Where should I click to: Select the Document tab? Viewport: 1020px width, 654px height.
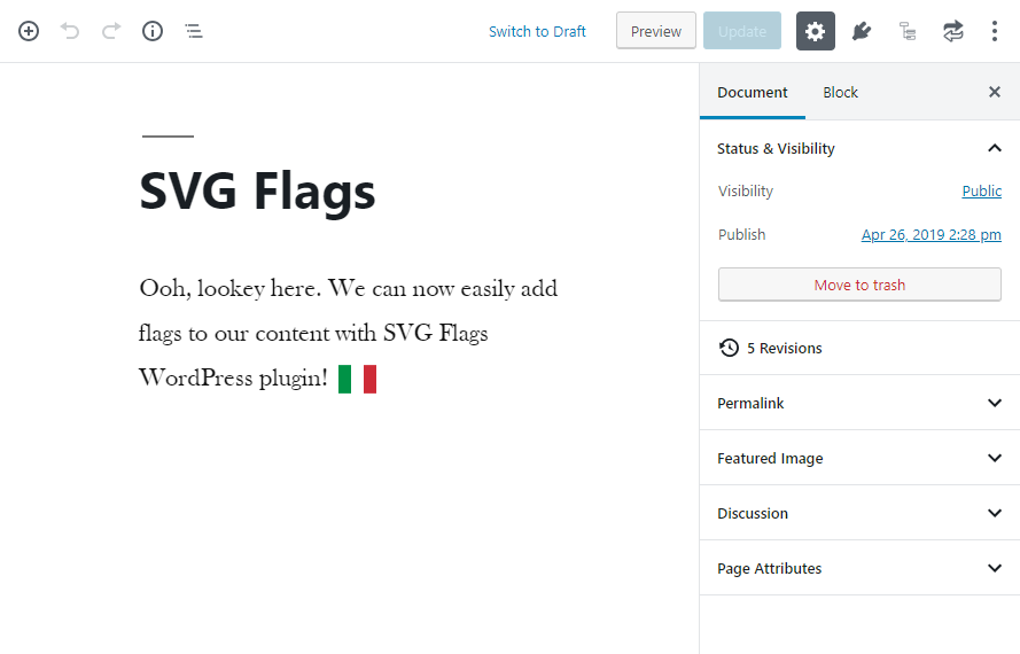coord(751,92)
